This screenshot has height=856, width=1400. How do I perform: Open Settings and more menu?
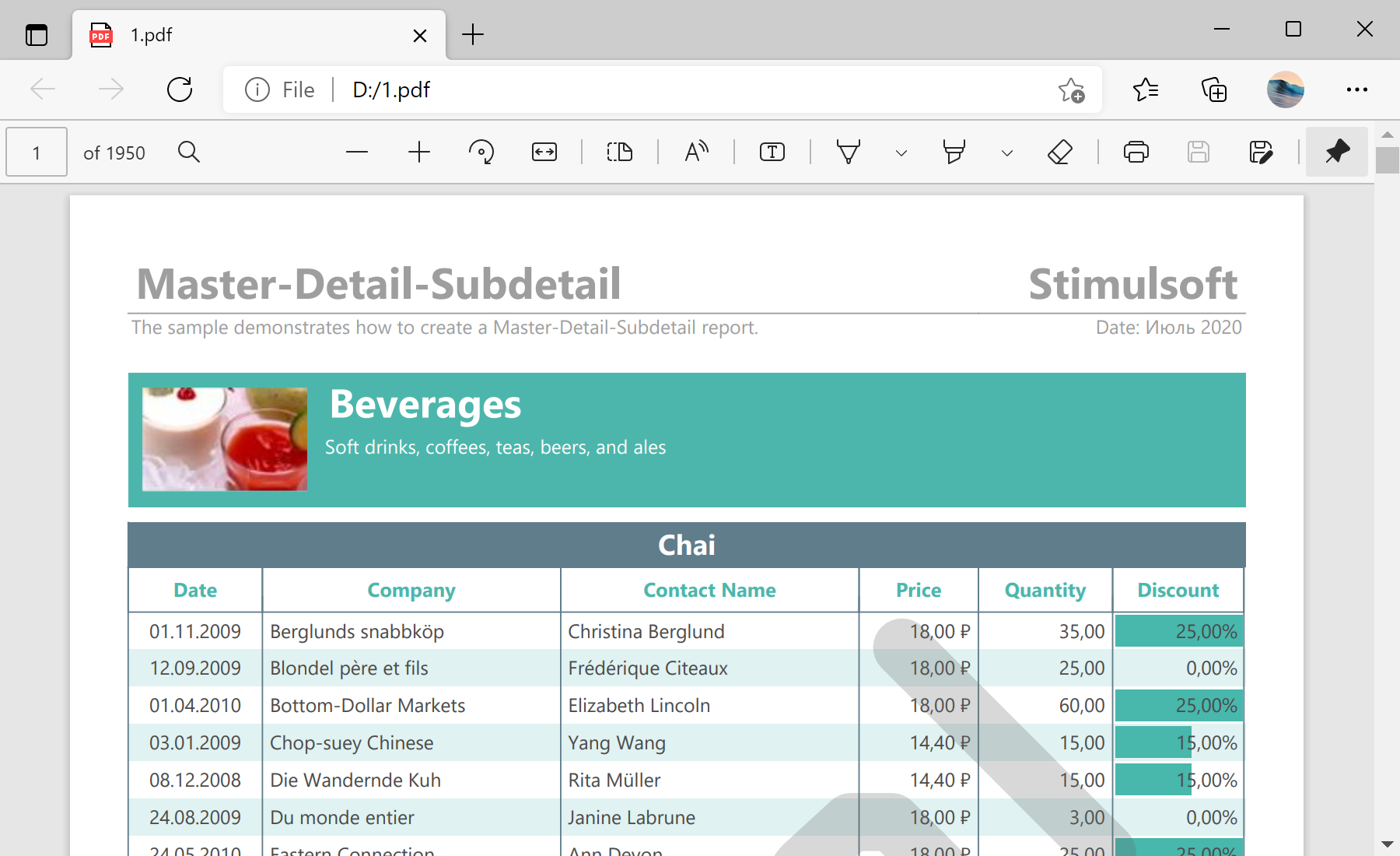[1357, 89]
